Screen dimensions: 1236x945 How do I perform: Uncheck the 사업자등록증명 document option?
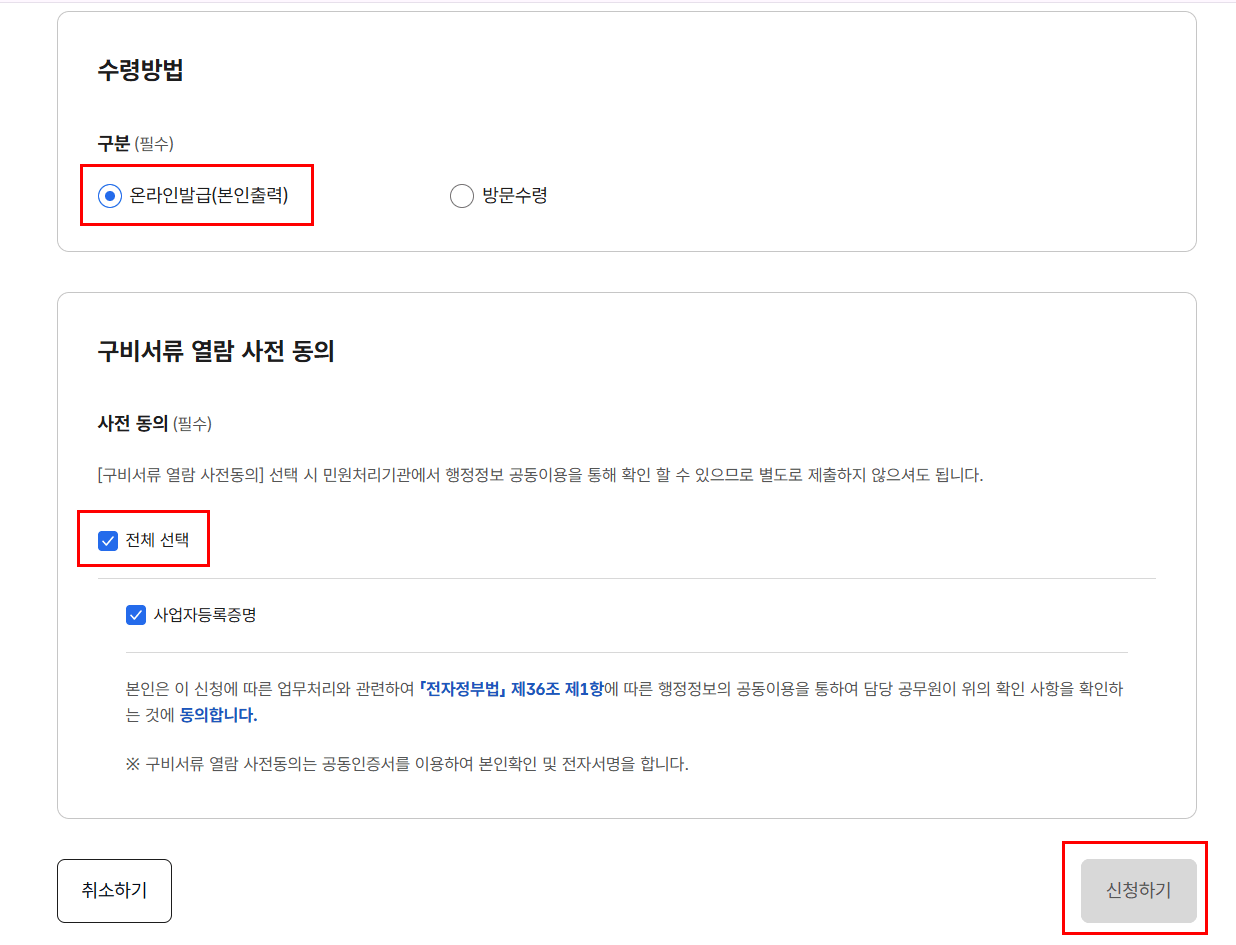click(x=135, y=614)
